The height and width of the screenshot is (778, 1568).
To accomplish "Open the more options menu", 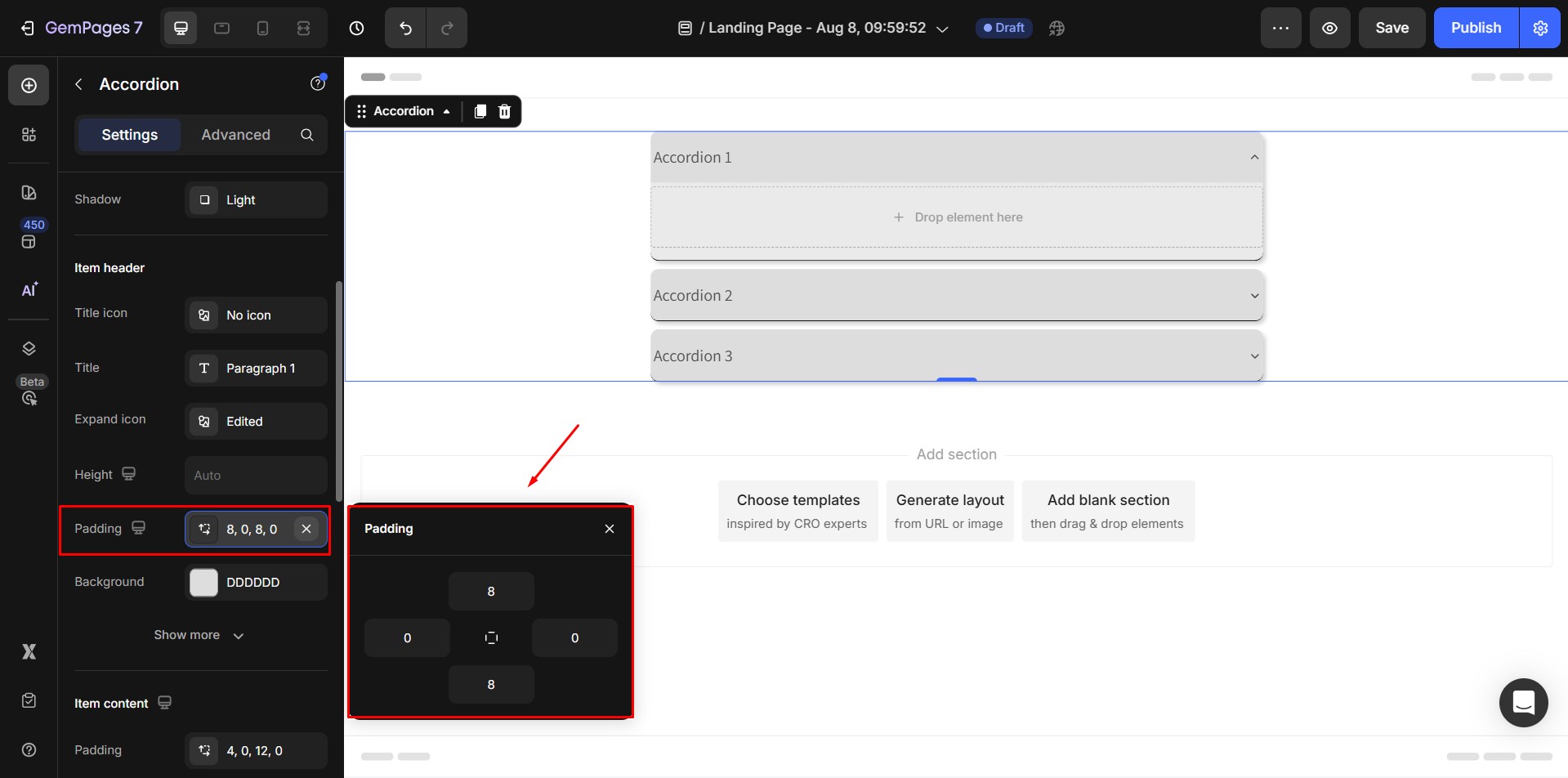I will click(x=1280, y=27).
